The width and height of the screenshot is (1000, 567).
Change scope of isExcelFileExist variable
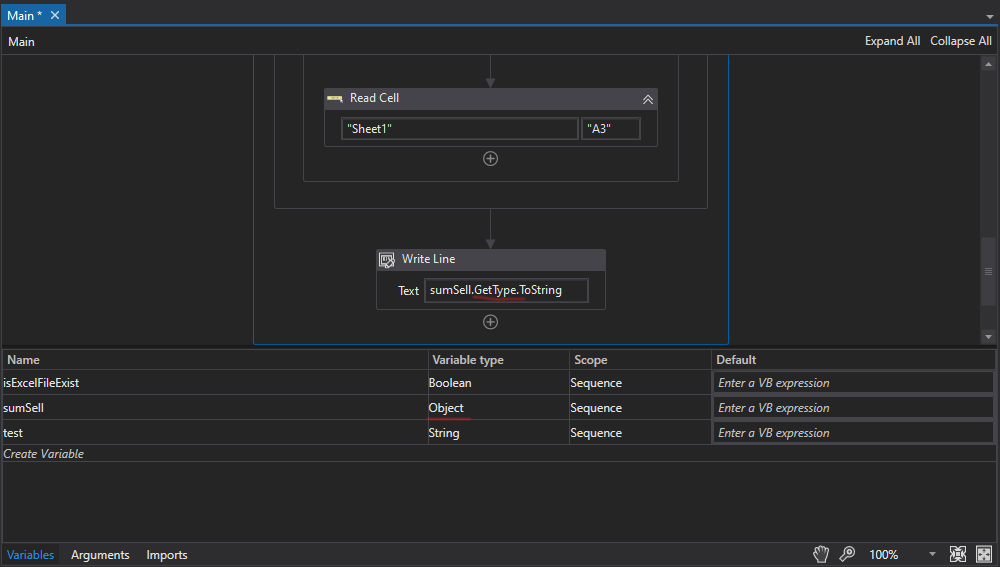click(640, 383)
